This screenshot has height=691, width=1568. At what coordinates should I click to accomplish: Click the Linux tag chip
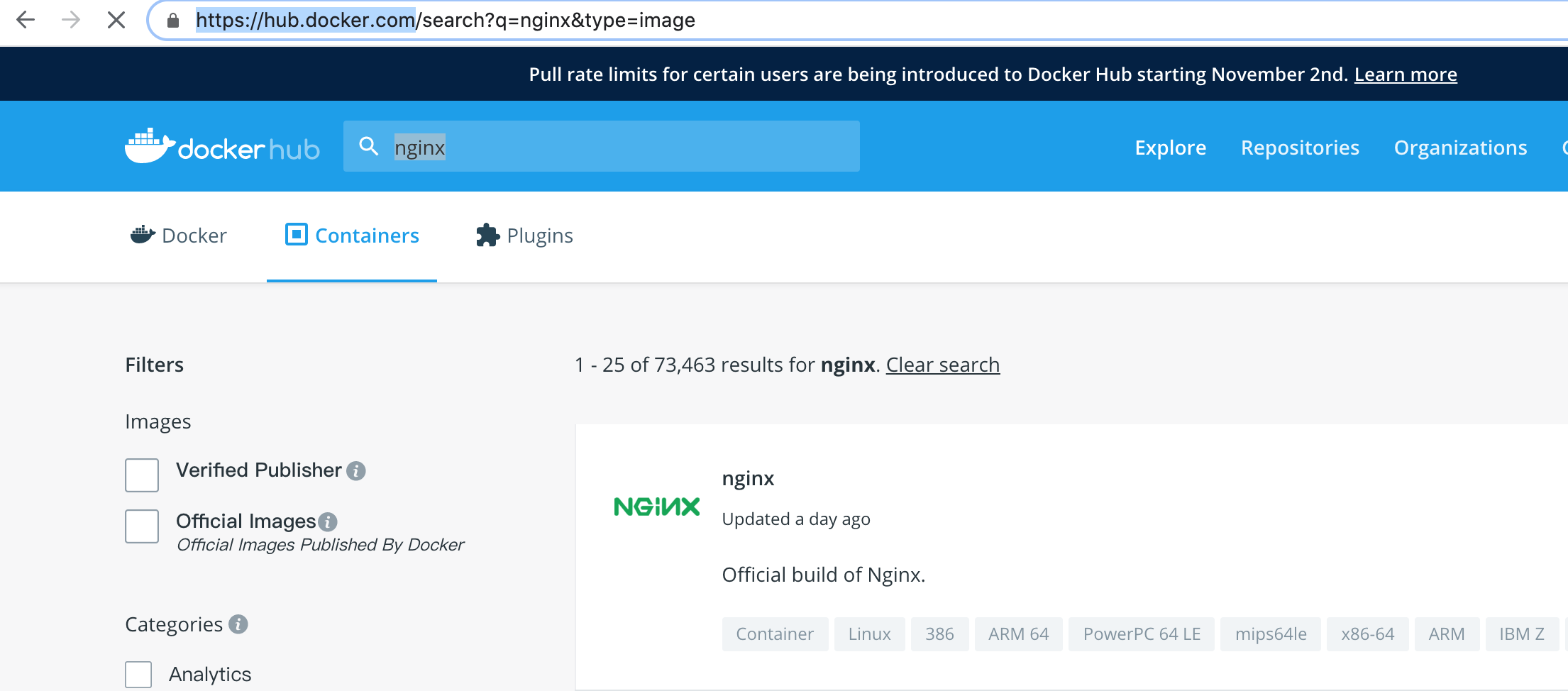[x=869, y=634]
